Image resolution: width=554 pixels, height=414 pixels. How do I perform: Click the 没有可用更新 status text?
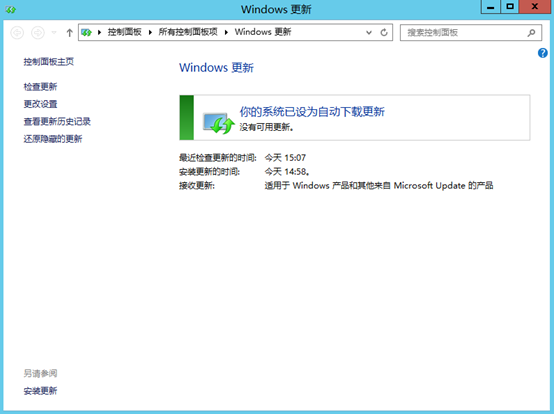point(266,127)
